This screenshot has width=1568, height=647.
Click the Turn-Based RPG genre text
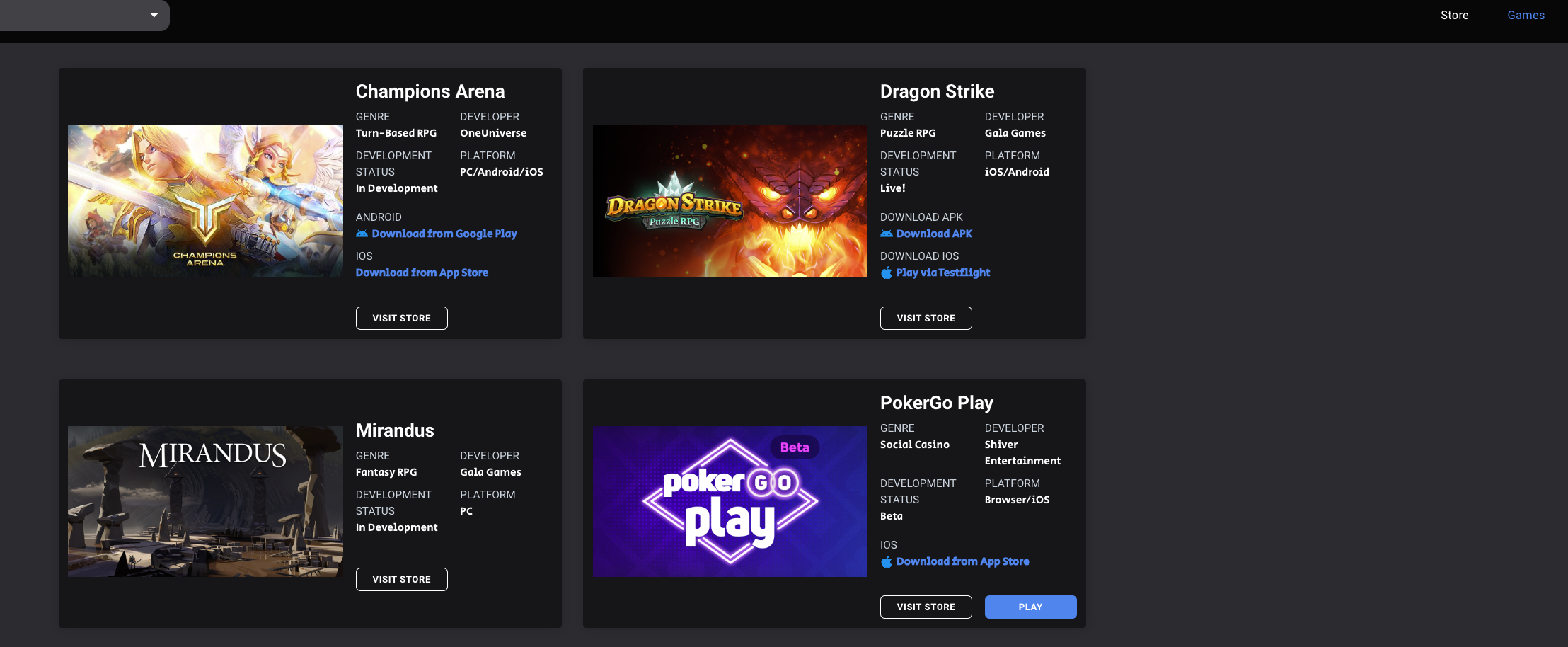(x=396, y=133)
